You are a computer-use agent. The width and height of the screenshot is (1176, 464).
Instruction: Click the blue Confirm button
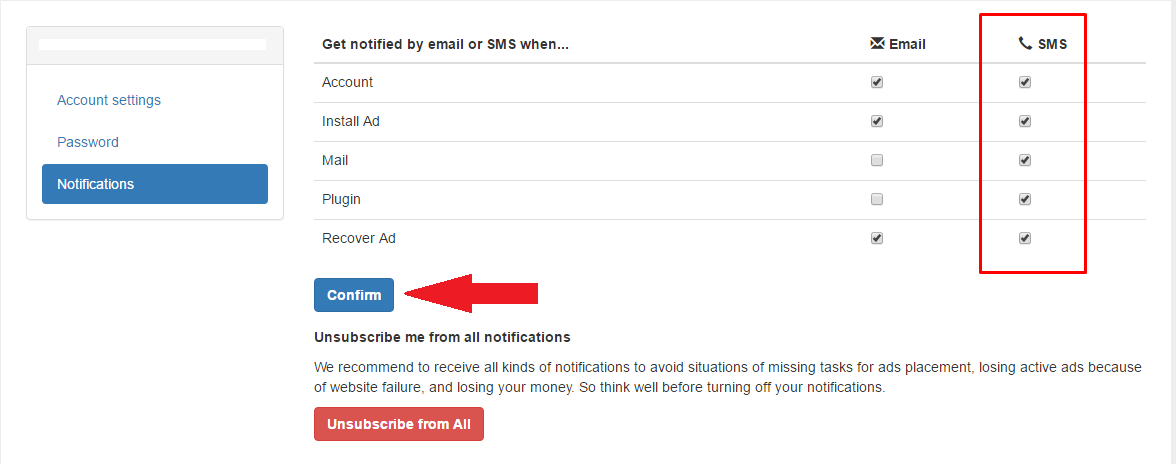354,295
